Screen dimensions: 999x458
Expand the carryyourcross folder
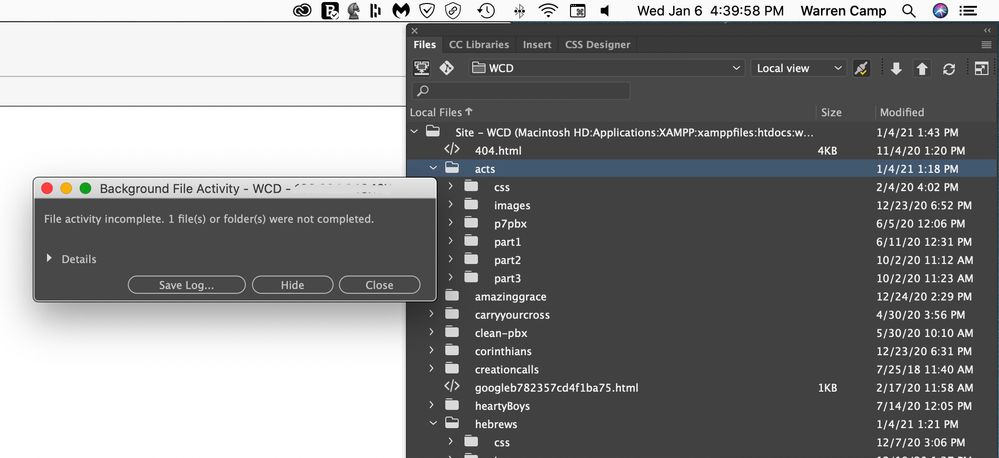431,314
